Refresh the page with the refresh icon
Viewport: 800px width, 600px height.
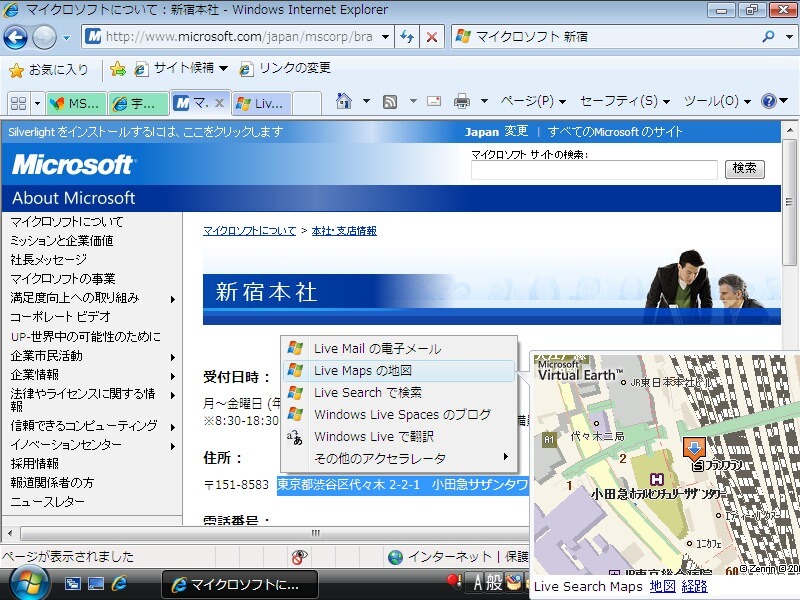click(407, 37)
